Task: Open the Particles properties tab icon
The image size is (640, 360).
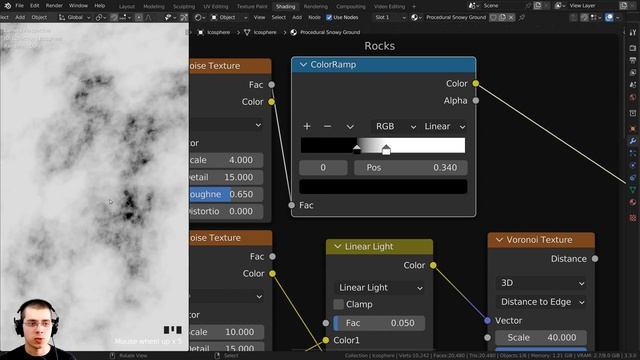Action: tap(633, 153)
